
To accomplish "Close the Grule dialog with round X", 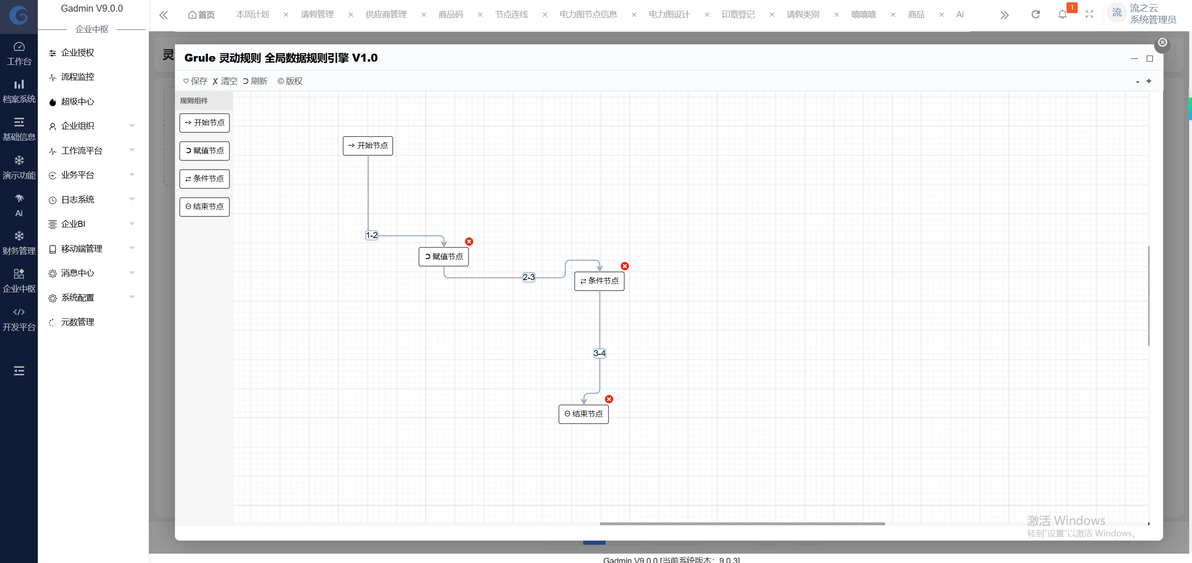I will [1162, 43].
